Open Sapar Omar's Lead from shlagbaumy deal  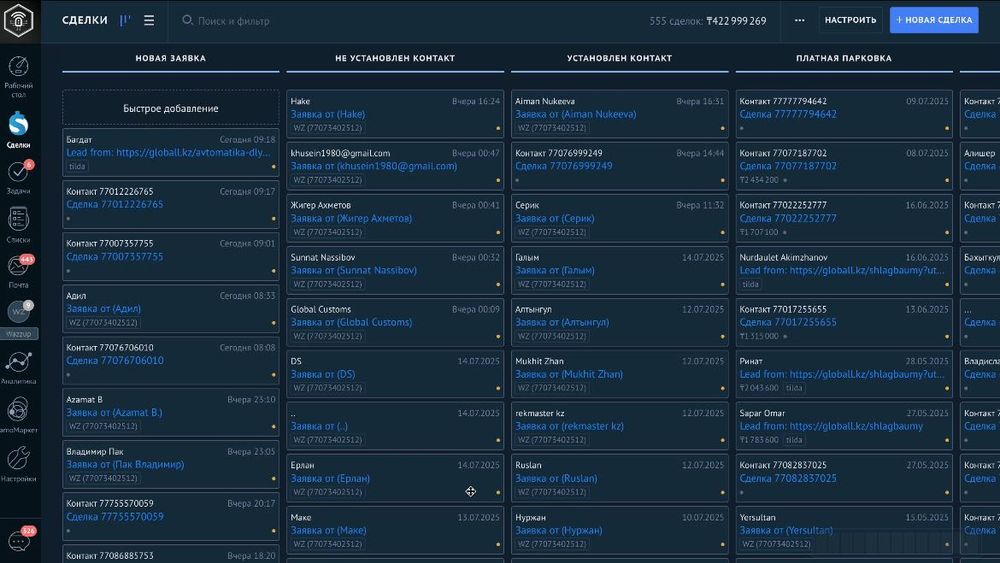tap(831, 426)
